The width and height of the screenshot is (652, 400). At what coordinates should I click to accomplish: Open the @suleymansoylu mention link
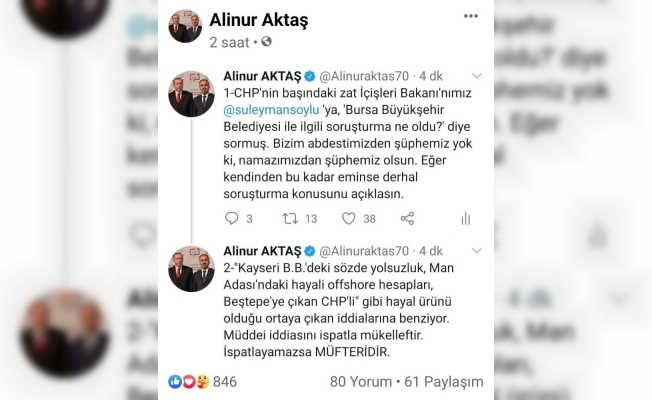tap(272, 110)
